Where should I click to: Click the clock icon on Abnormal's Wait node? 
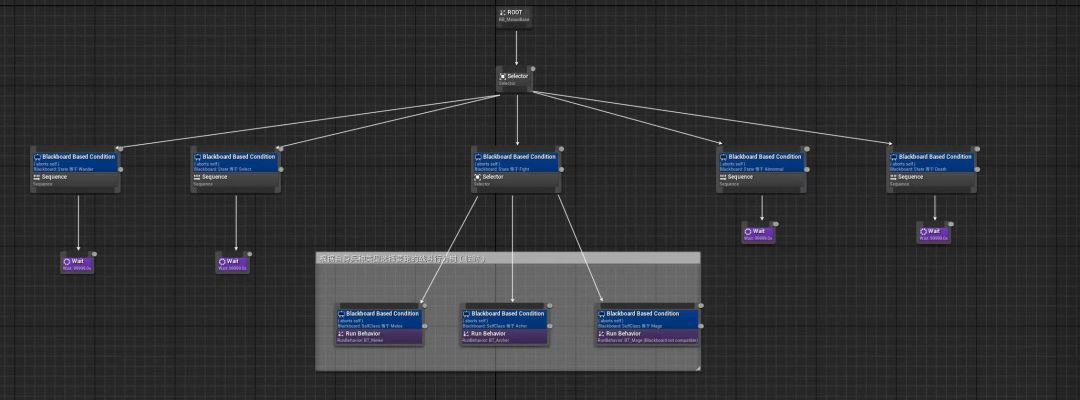click(749, 231)
